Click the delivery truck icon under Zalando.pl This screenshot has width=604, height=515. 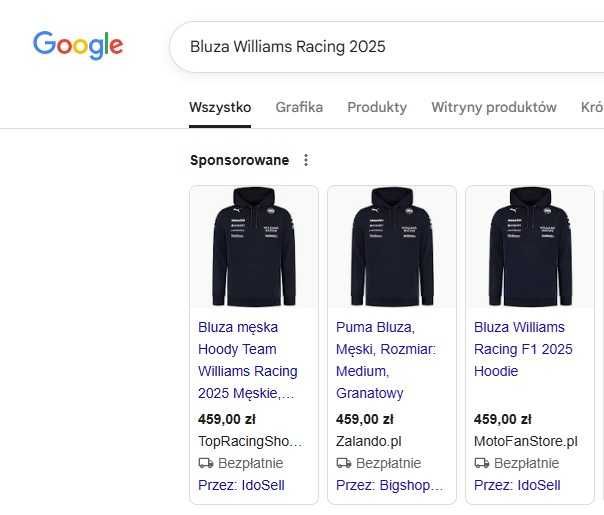click(343, 463)
